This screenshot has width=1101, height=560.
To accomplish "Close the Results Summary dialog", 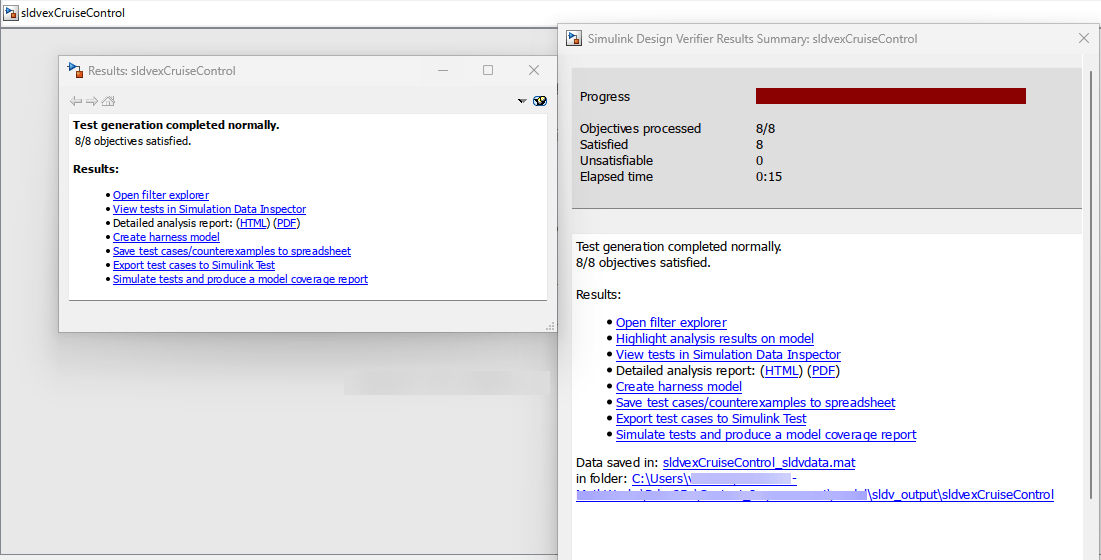I will tap(1083, 38).
